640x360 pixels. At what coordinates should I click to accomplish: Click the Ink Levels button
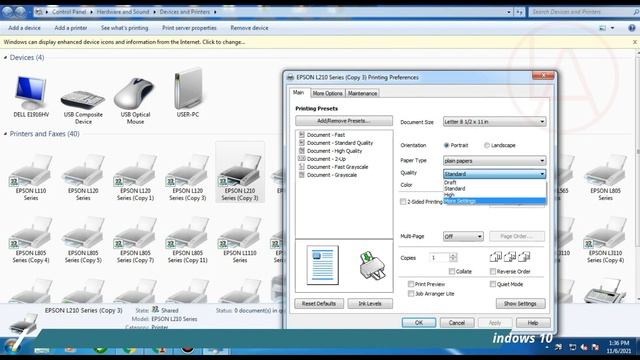click(x=370, y=304)
